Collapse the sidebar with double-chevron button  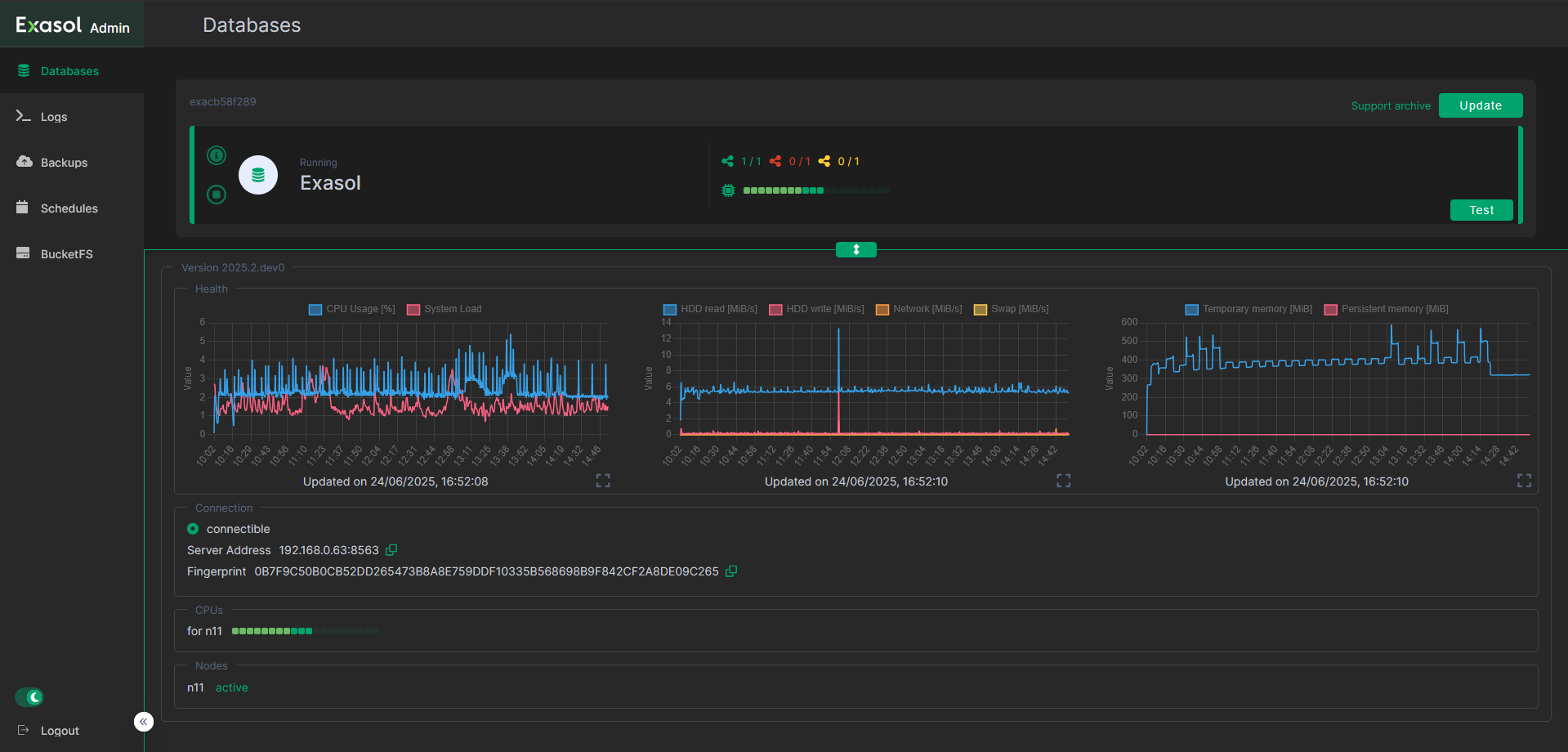click(144, 722)
